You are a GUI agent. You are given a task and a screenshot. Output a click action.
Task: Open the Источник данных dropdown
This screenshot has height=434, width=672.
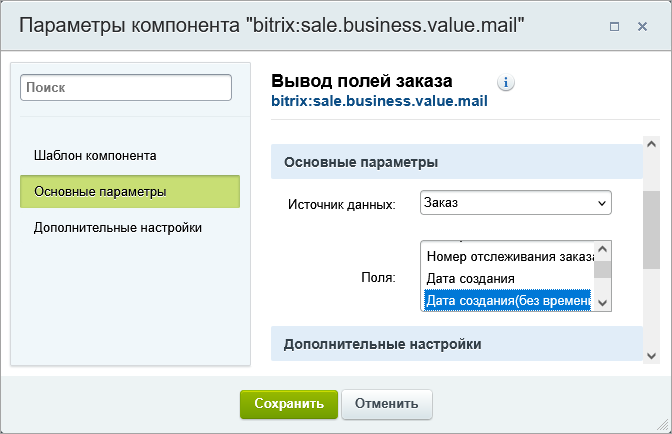tap(516, 203)
